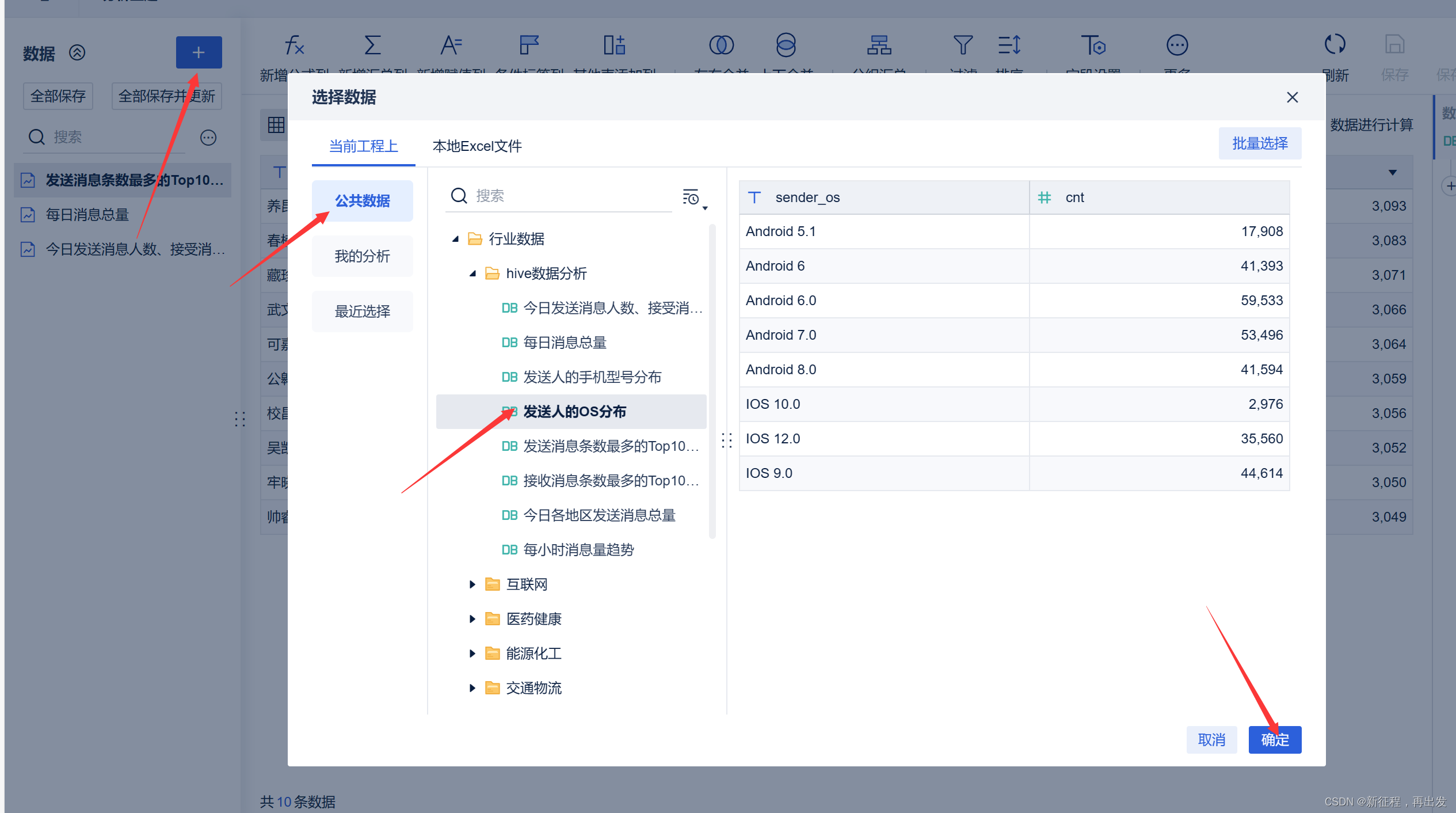This screenshot has width=1456, height=813.
Task: Click the sender_os text type icon
Action: (754, 197)
